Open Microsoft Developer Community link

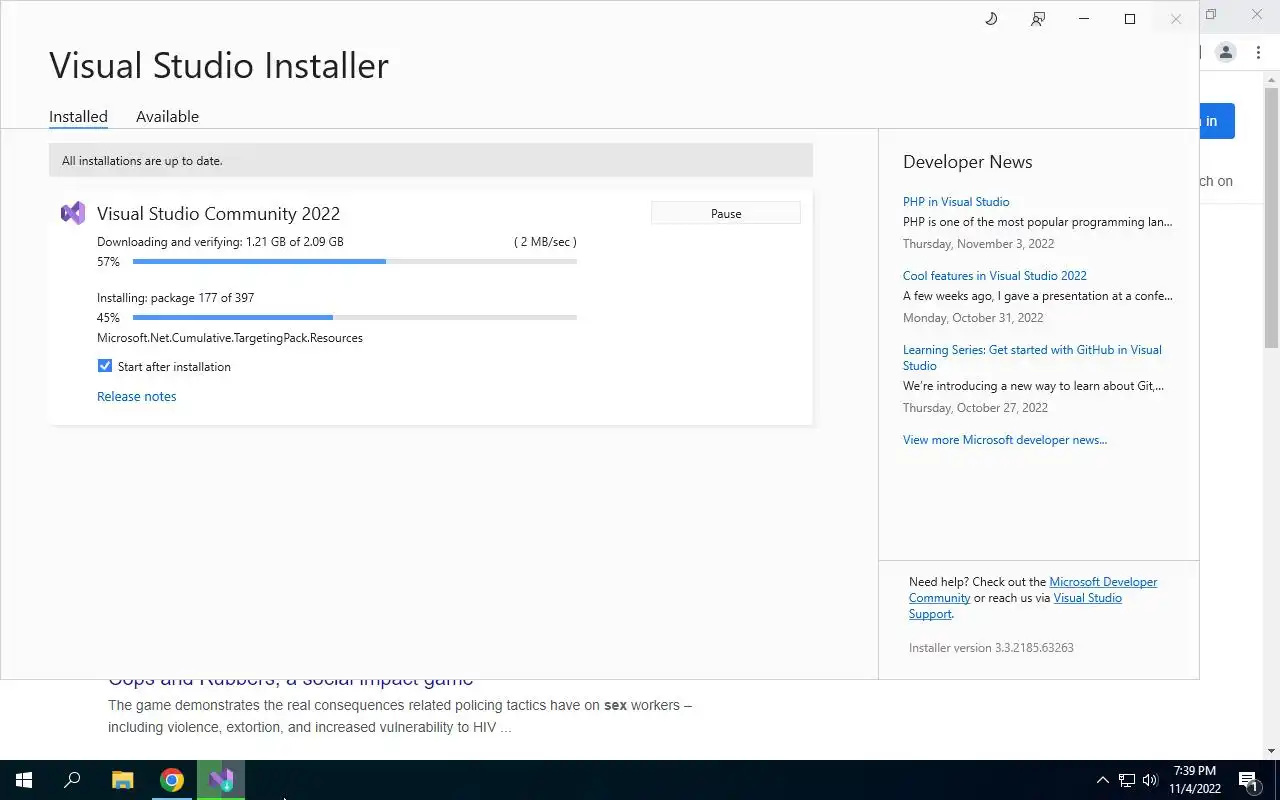click(1033, 589)
